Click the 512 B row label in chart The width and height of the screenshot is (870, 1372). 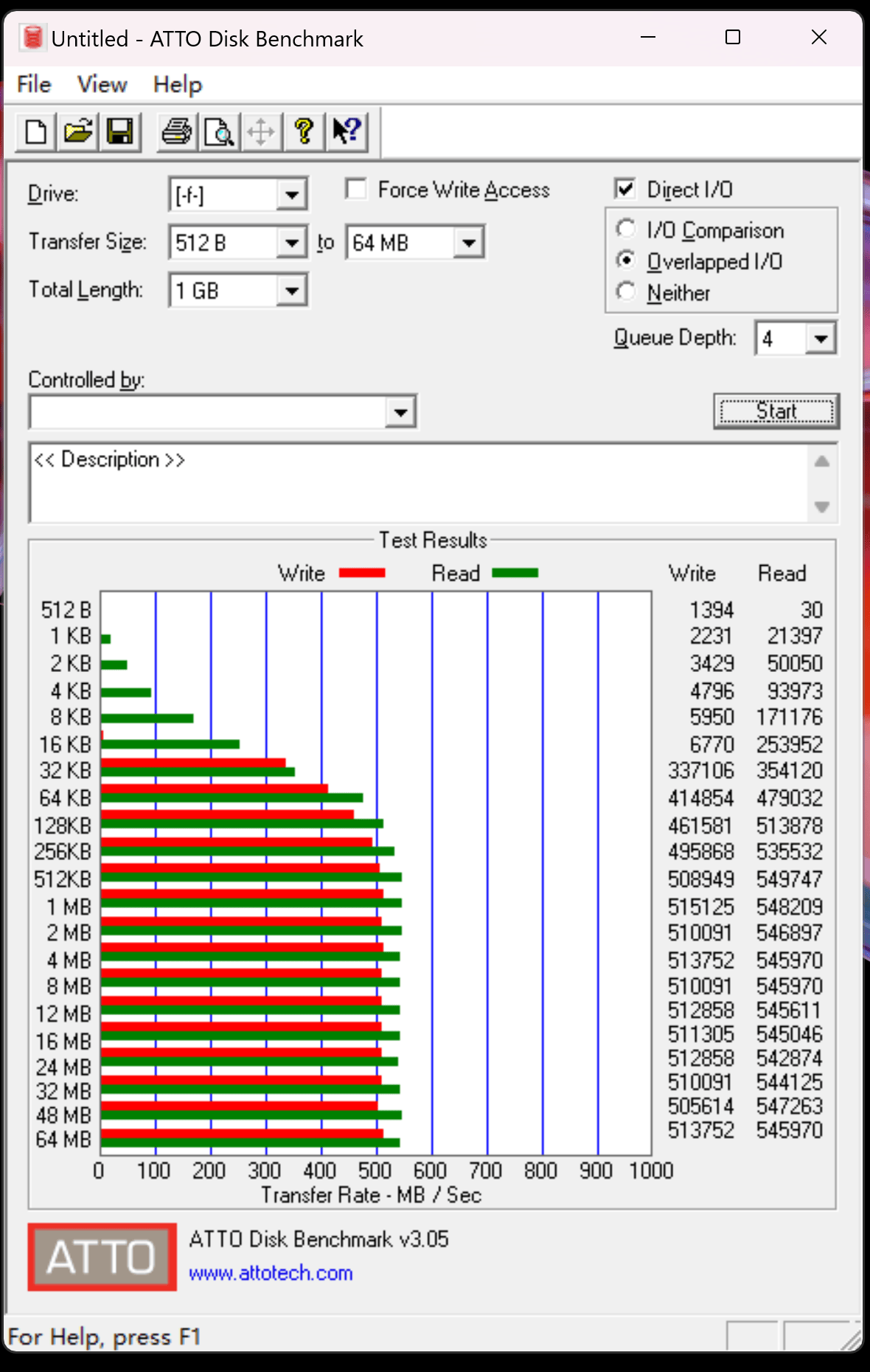[66, 610]
